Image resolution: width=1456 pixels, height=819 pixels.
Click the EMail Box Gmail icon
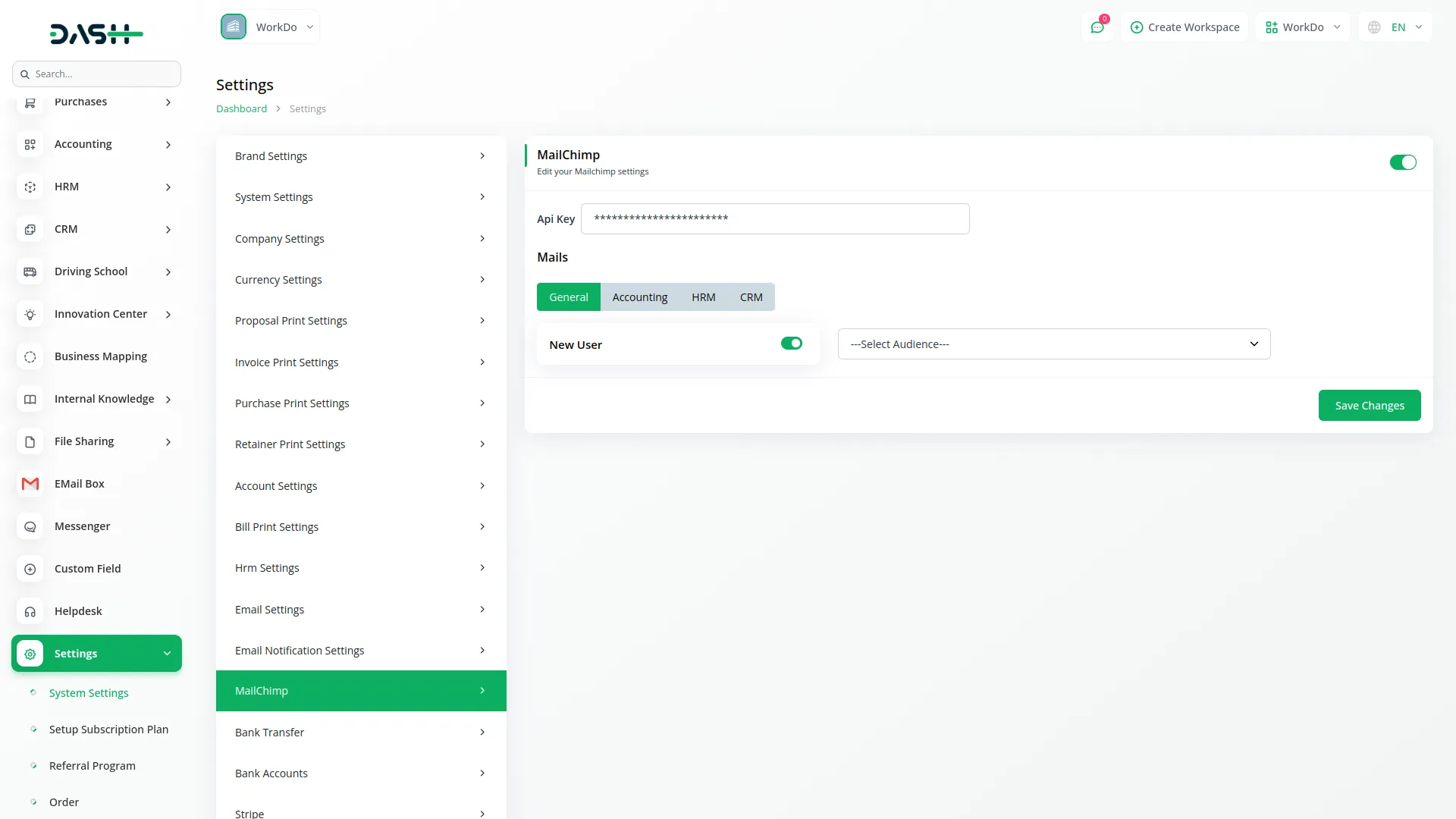point(30,484)
